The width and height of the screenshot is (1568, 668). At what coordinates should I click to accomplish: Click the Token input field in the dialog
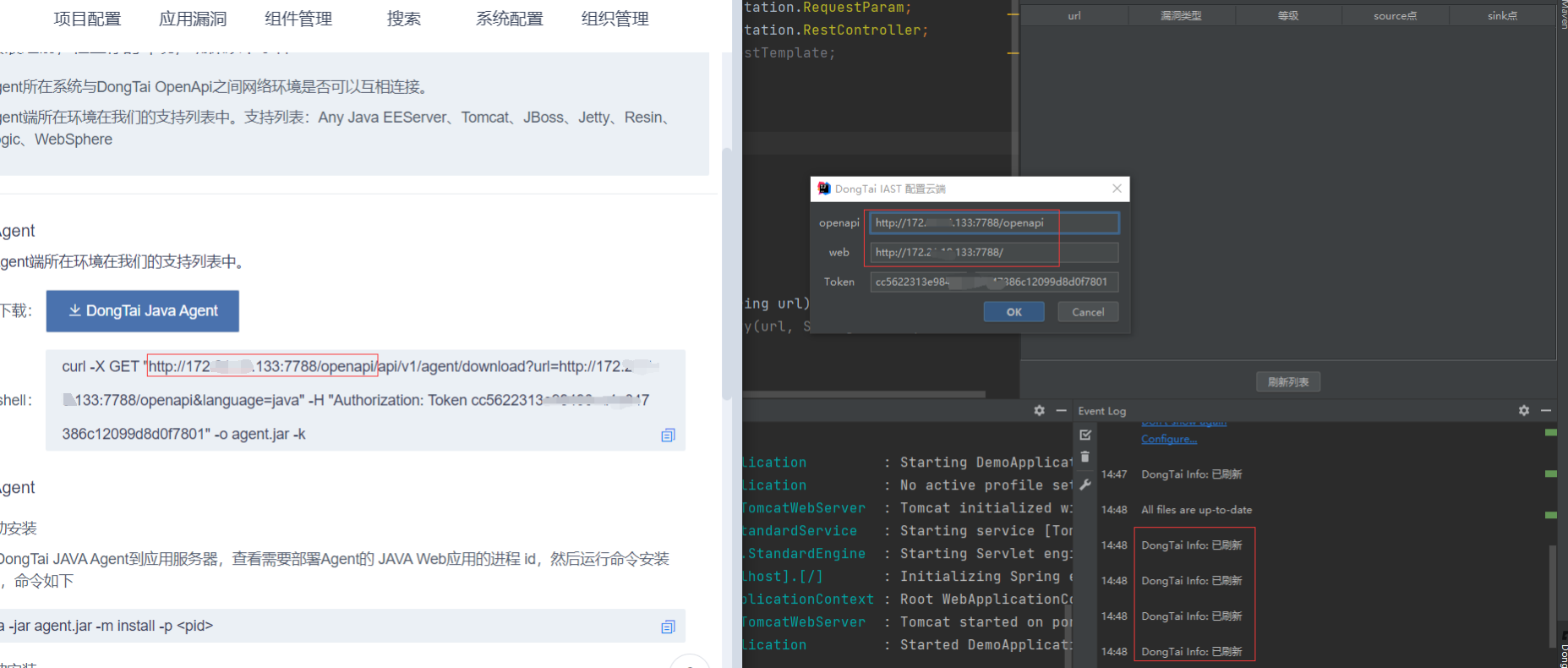click(x=994, y=282)
